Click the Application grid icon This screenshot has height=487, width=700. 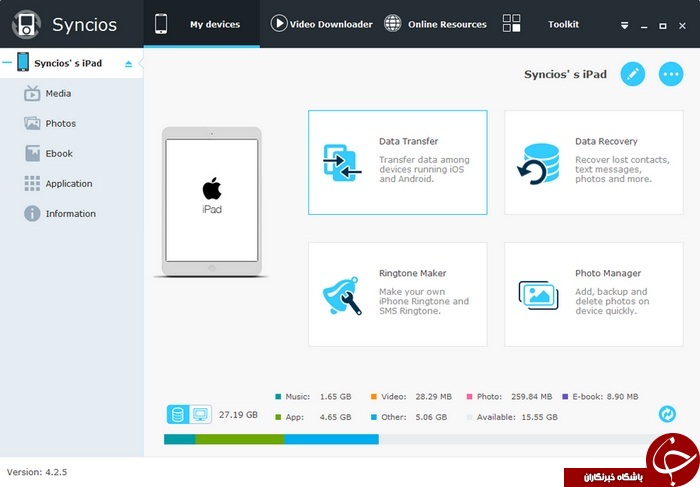click(x=32, y=183)
